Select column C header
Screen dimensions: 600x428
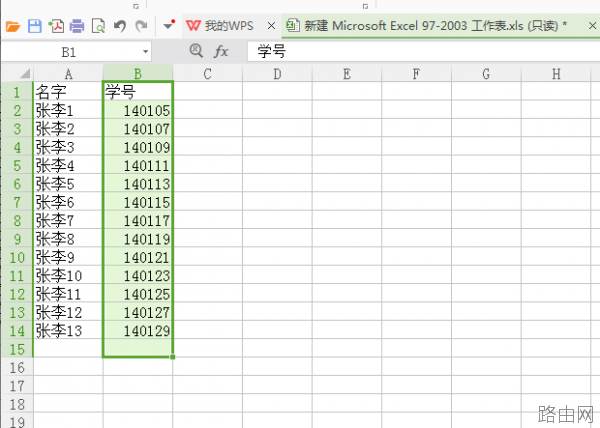coord(207,73)
